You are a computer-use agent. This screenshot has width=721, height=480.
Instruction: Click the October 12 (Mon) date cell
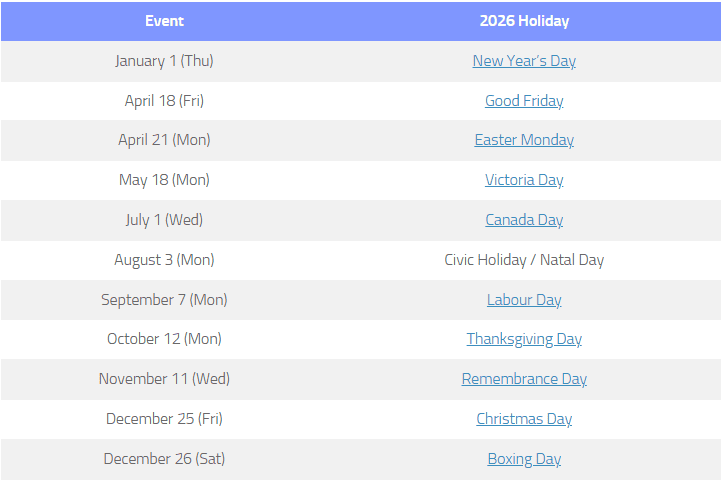[164, 339]
